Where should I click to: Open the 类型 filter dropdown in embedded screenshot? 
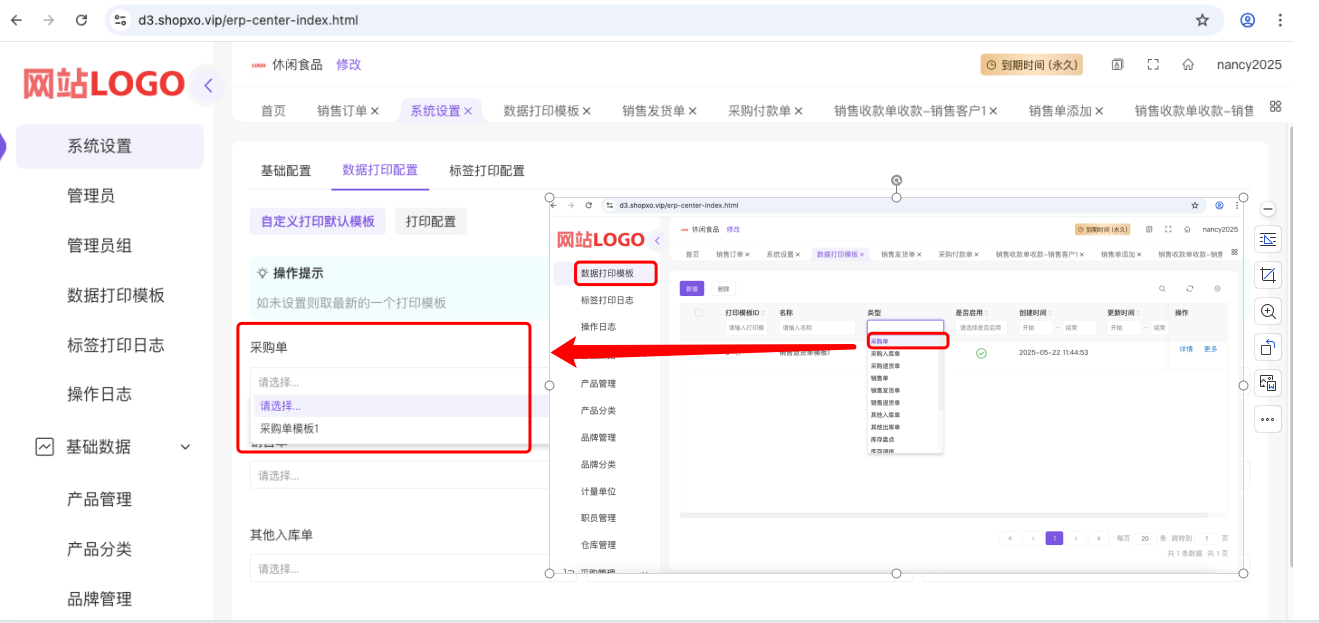tap(905, 327)
